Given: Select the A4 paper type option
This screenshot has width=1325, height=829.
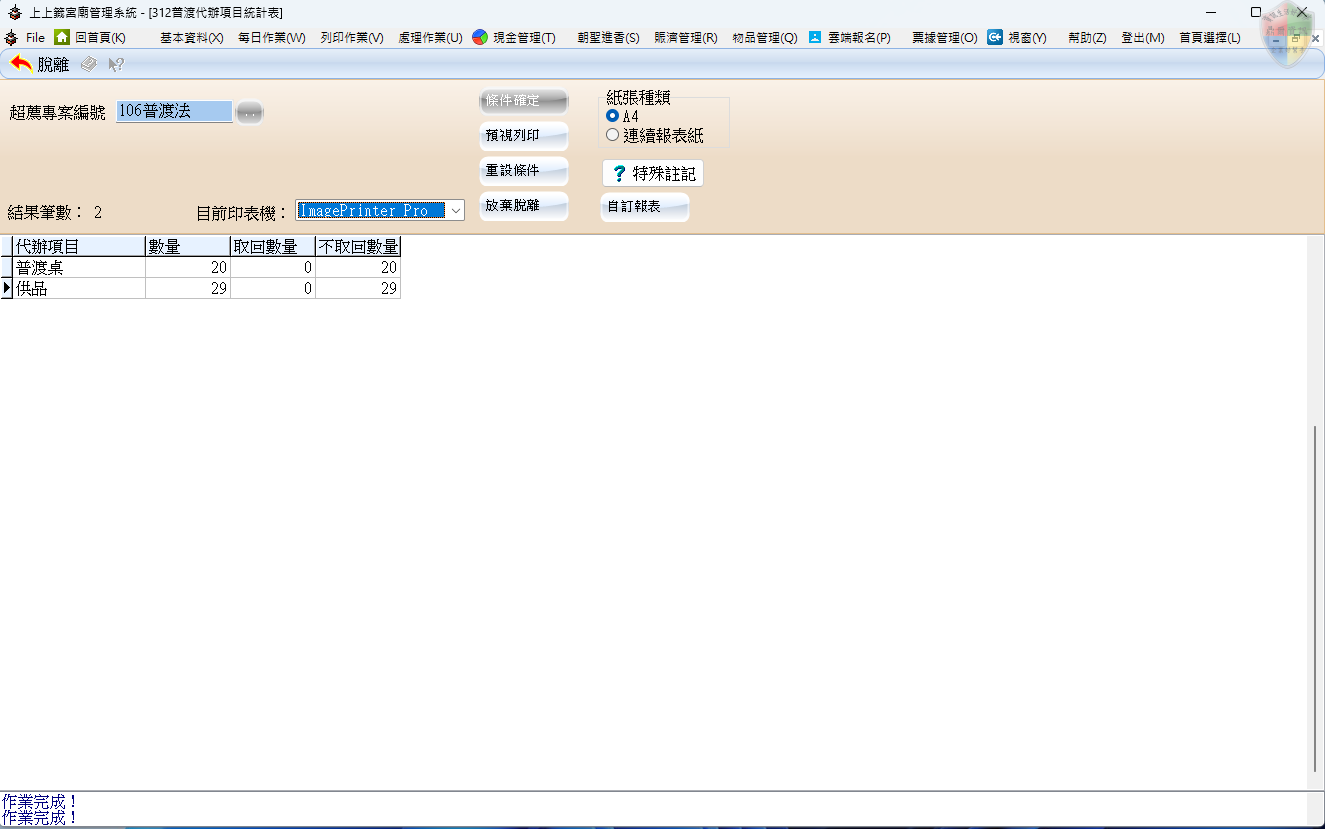Looking at the screenshot, I should (613, 116).
